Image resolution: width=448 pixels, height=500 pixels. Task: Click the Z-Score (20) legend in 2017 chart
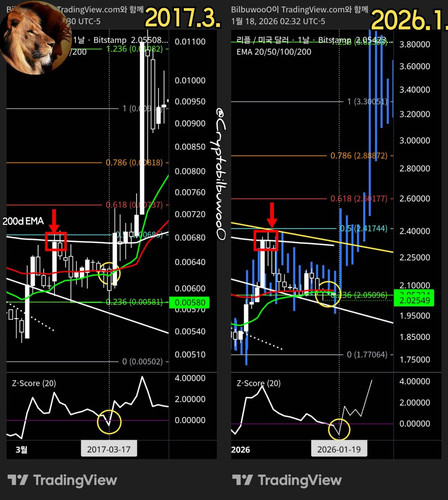pyautogui.click(x=34, y=383)
